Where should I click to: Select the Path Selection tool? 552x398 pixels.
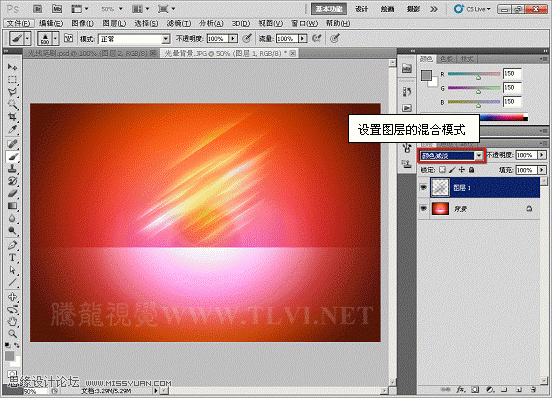(12, 270)
